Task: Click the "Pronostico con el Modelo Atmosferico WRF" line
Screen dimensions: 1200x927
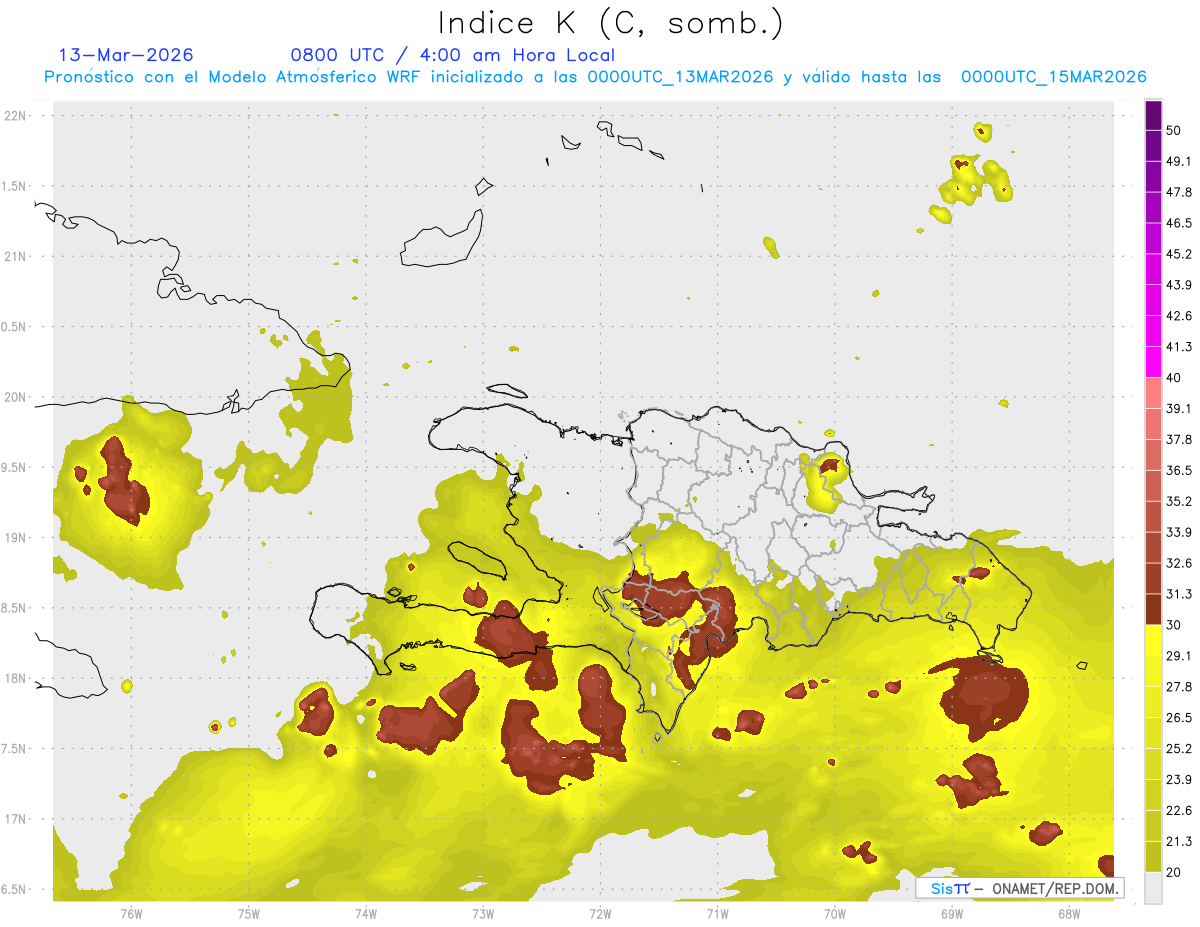Action: 595,77
